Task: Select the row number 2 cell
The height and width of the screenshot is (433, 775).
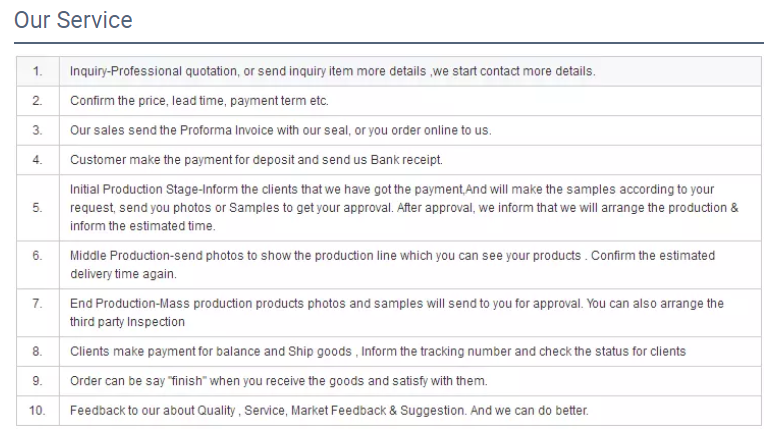Action: [x=37, y=101]
